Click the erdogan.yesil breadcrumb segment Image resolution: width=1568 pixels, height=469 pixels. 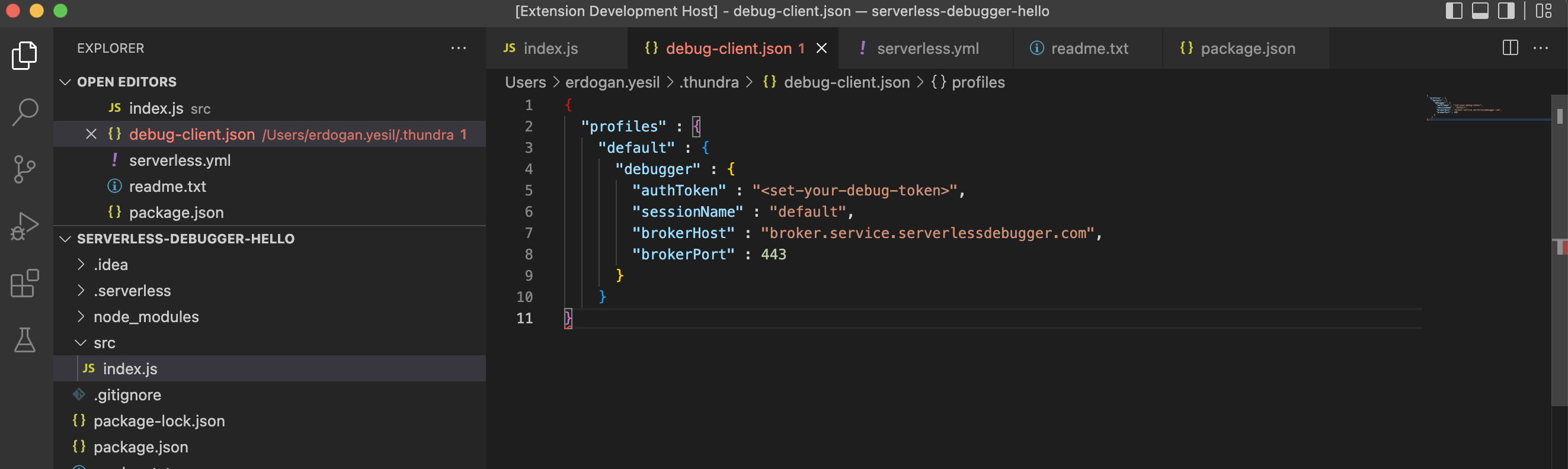click(x=612, y=82)
